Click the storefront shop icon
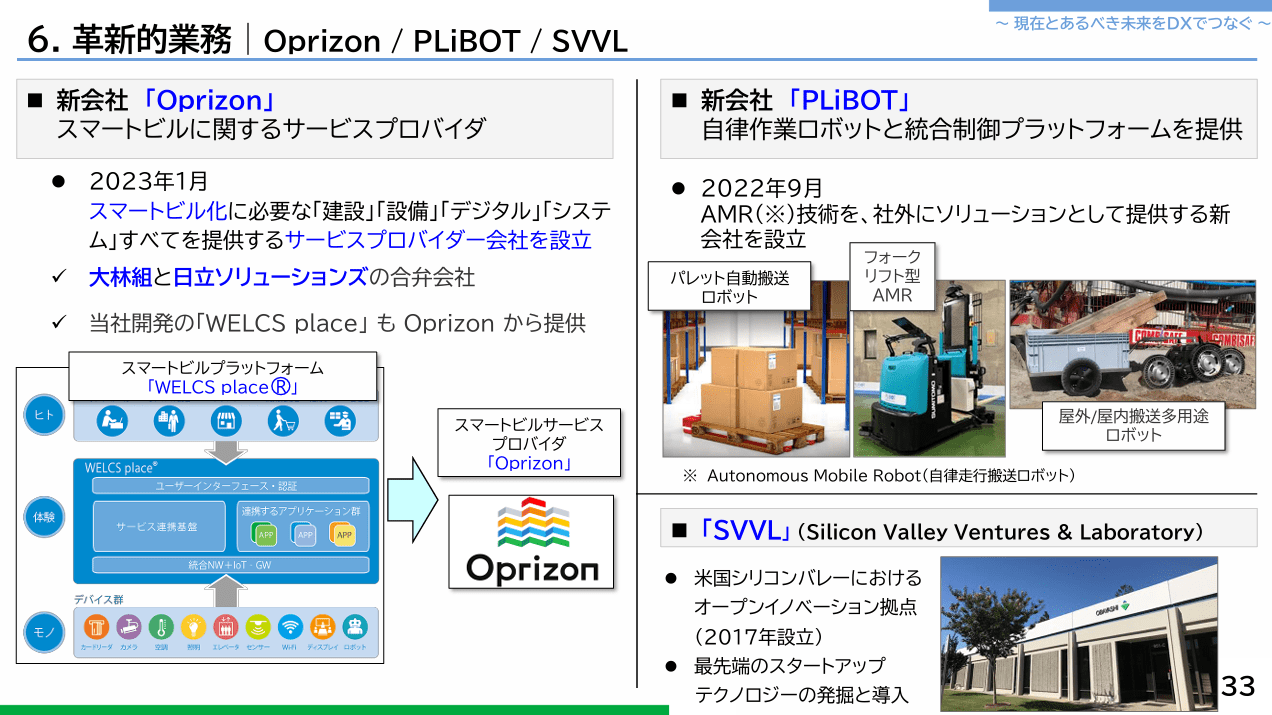The width and height of the screenshot is (1272, 715). (226, 421)
